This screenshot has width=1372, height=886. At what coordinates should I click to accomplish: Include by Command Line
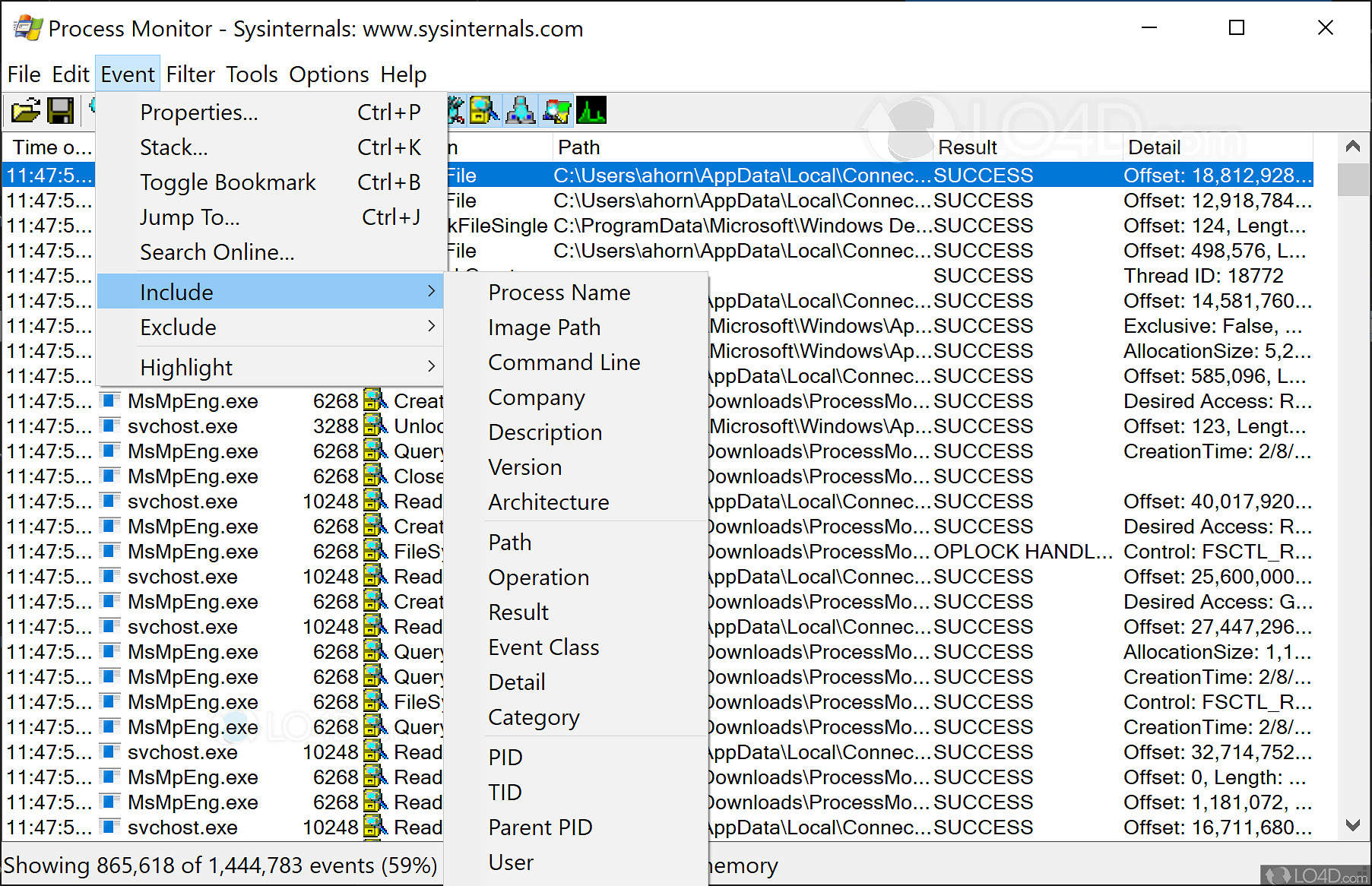(x=576, y=362)
